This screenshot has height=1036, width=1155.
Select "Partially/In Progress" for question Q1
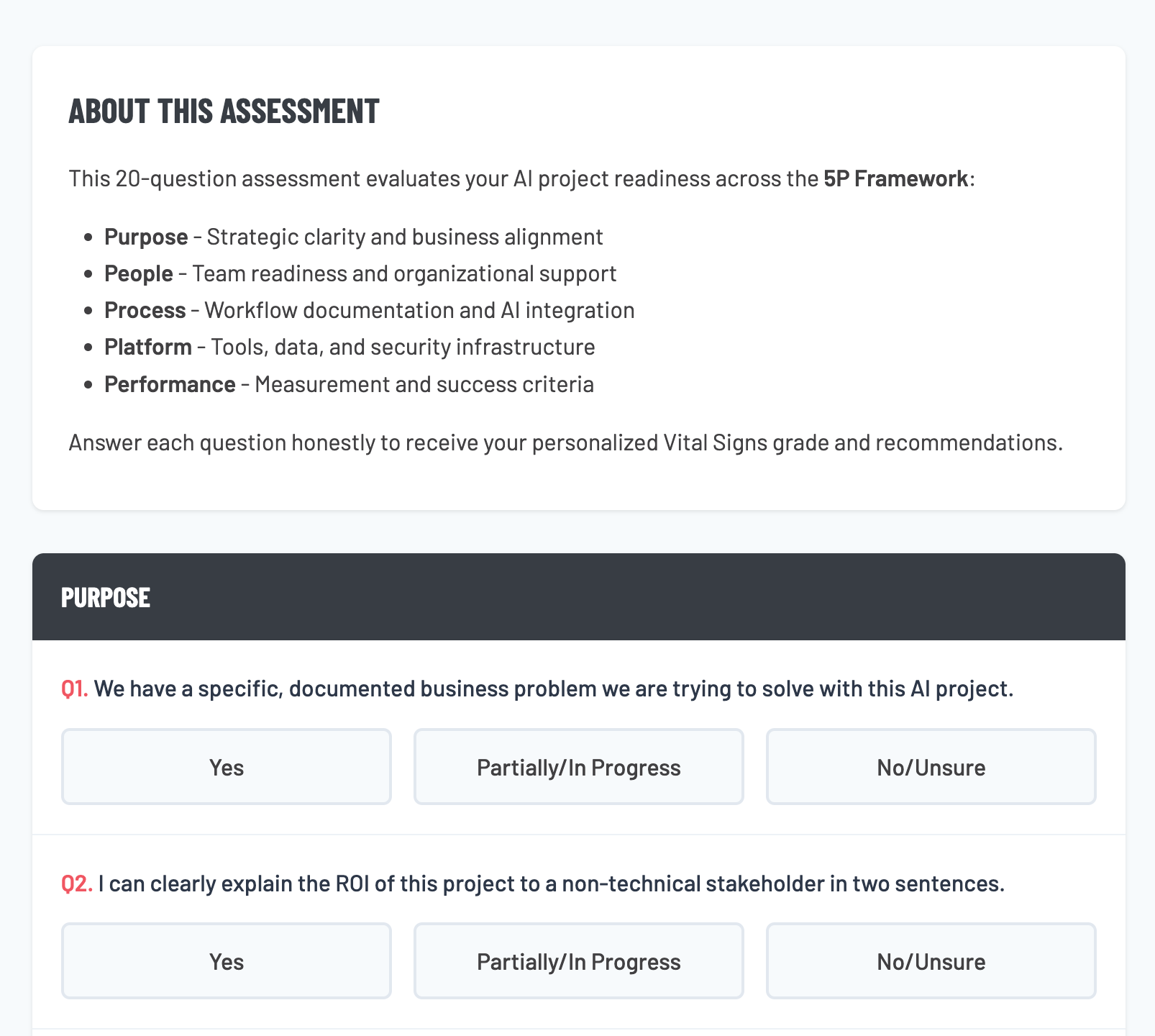(578, 766)
